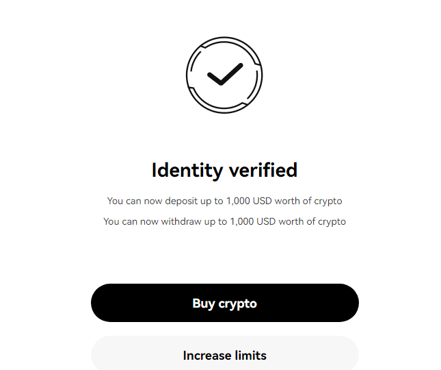Click the 'Increase limits' label text
This screenshot has width=441, height=370.
(x=225, y=355)
